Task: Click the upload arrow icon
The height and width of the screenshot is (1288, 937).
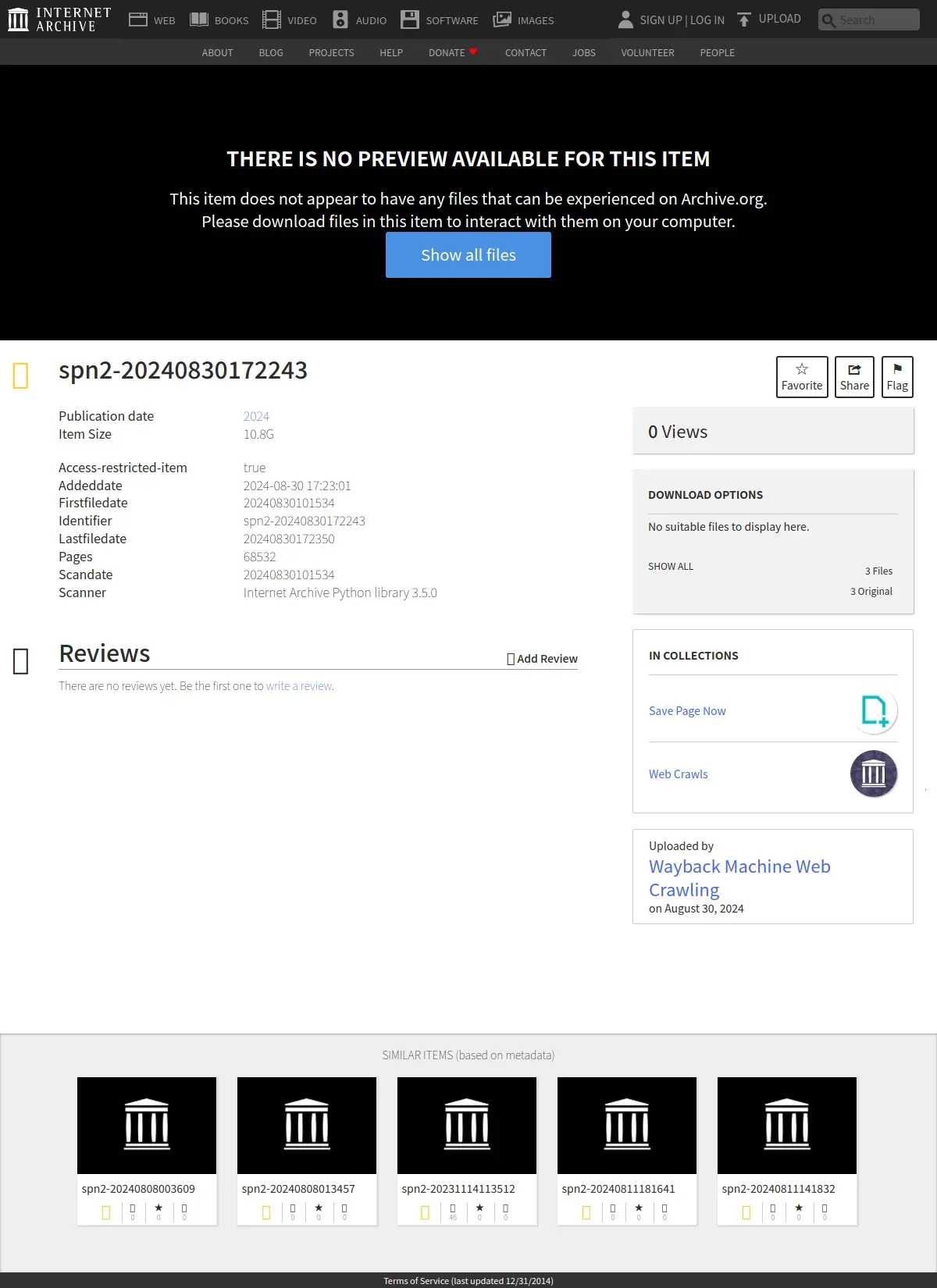Action: pos(744,20)
